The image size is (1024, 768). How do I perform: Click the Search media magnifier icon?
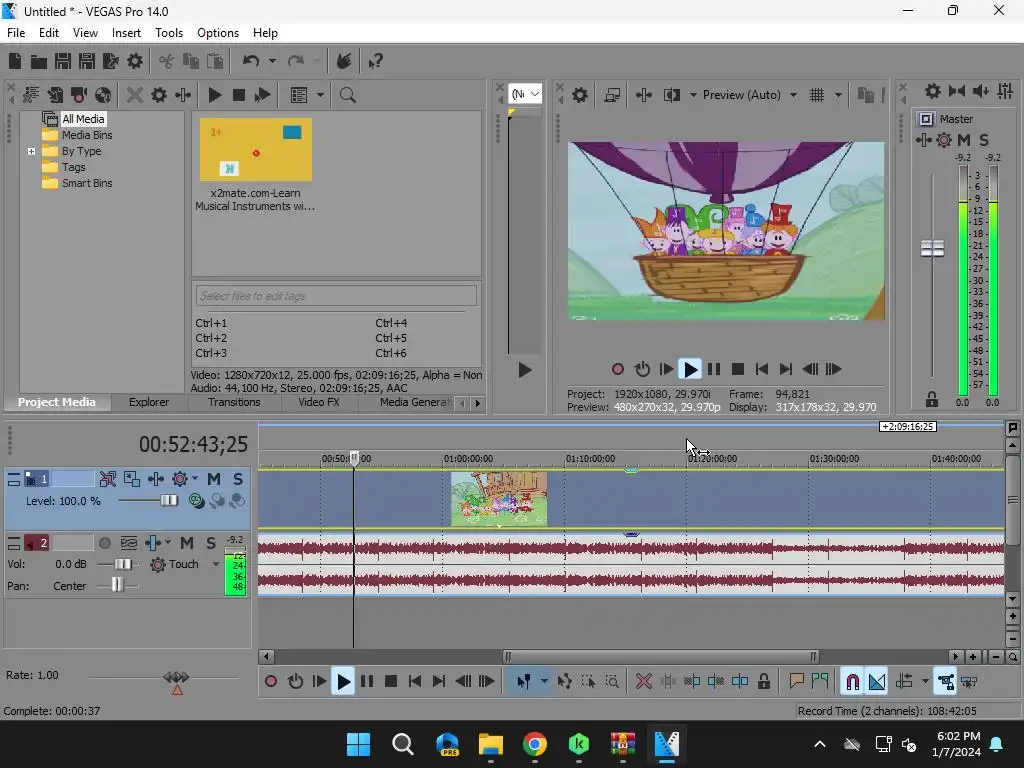point(347,95)
